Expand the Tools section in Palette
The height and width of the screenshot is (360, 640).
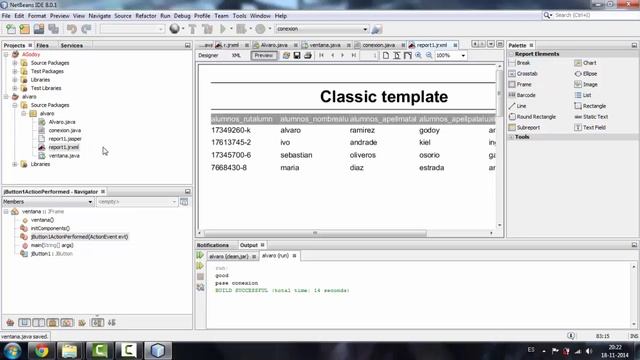[x=511, y=137]
